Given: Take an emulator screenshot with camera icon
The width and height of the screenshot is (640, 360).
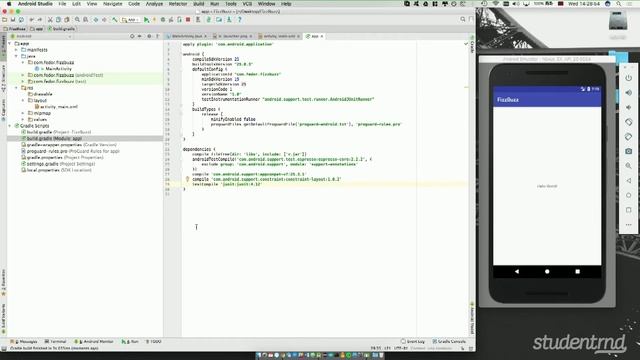Looking at the screenshot, I should pos(629,151).
